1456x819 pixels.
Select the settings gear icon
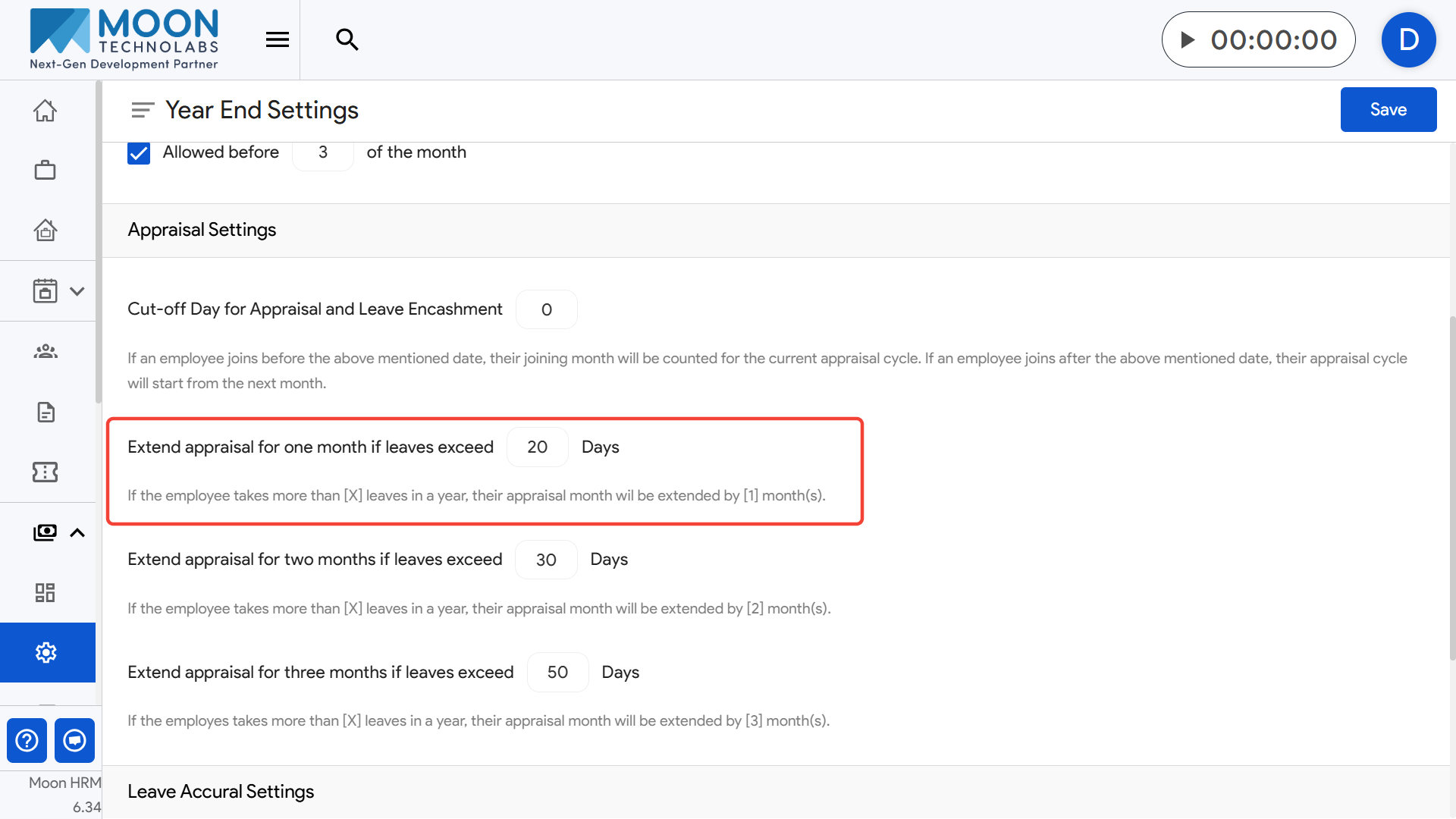[46, 652]
